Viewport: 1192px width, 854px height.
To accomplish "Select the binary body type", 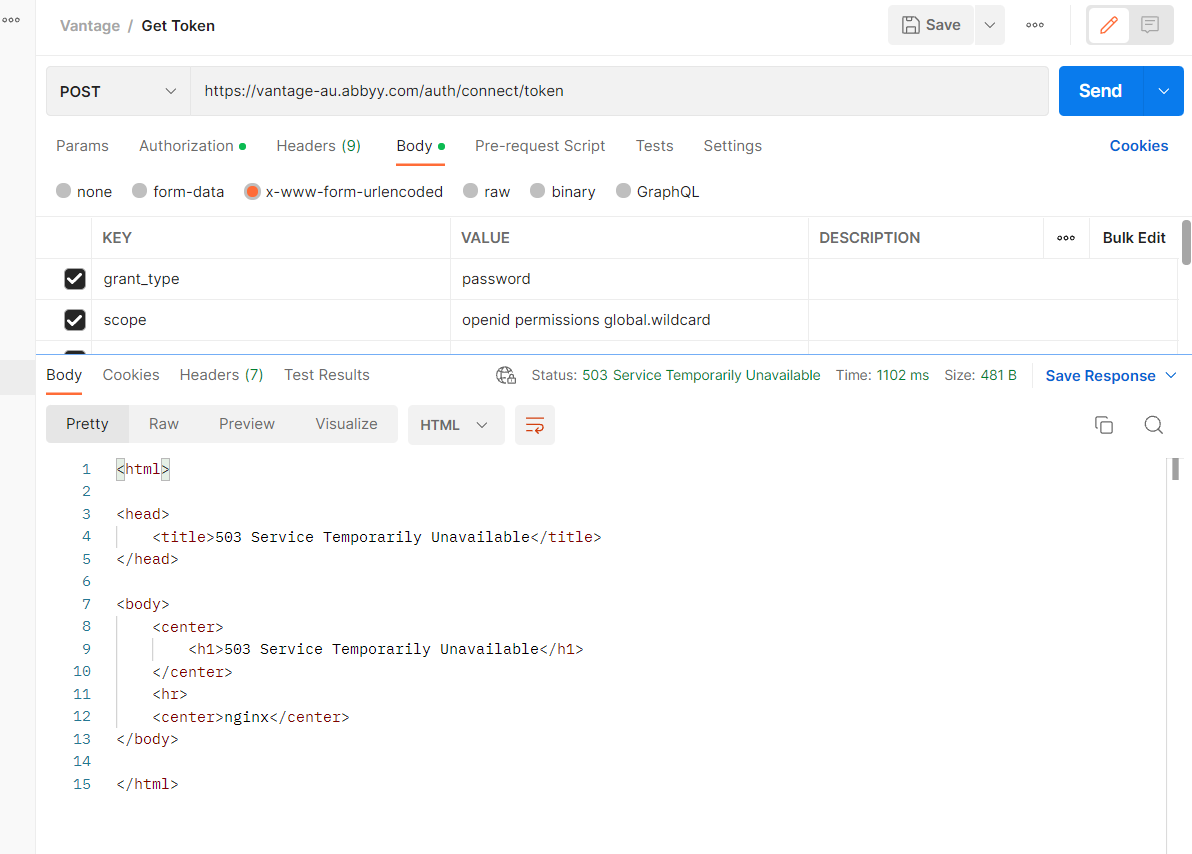I will tap(537, 191).
